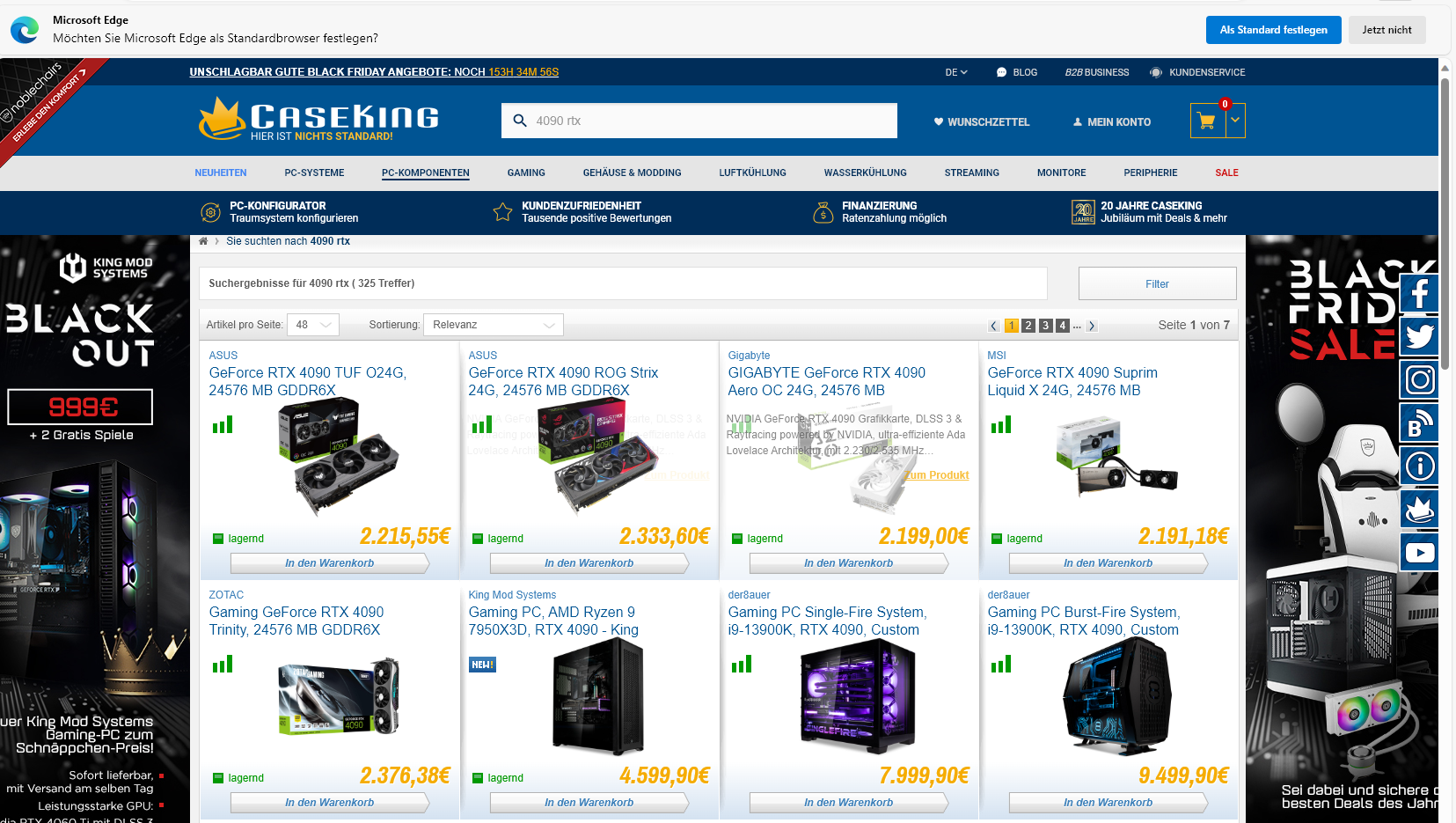This screenshot has height=823, width=1456.
Task: Click Microsoft Edge logo in notification bar
Action: 25,30
